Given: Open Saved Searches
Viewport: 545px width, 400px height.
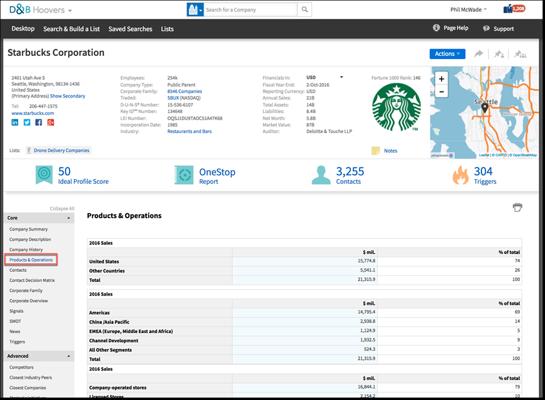Looking at the screenshot, I should click(130, 29).
